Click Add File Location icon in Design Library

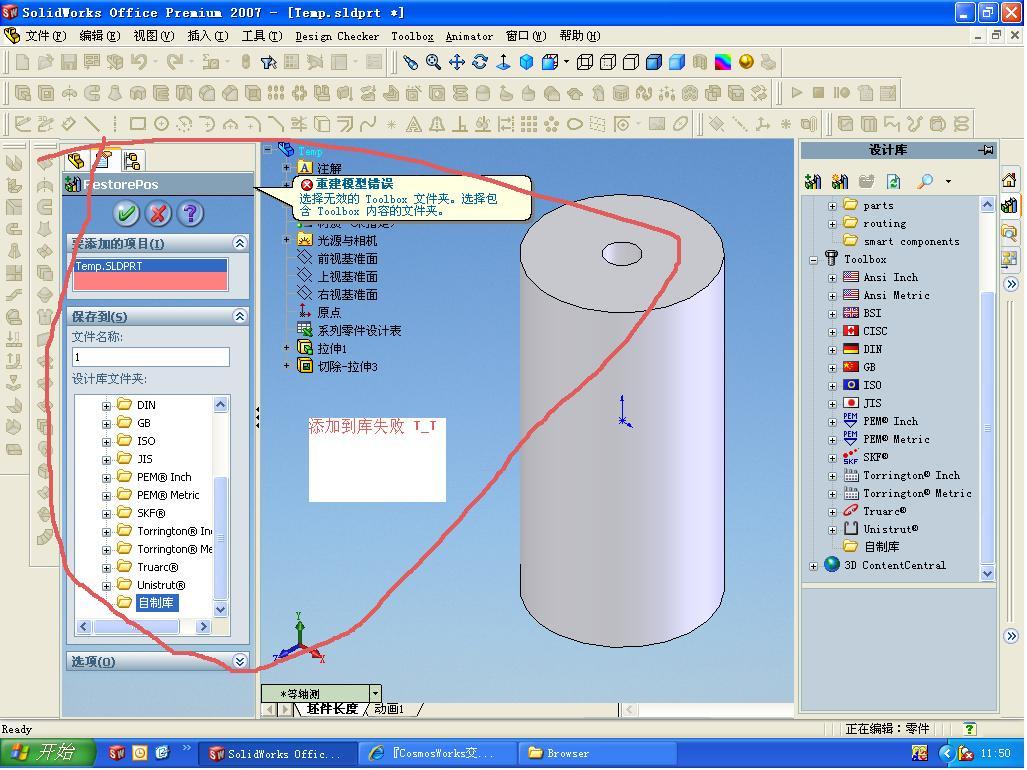pyautogui.click(x=840, y=181)
